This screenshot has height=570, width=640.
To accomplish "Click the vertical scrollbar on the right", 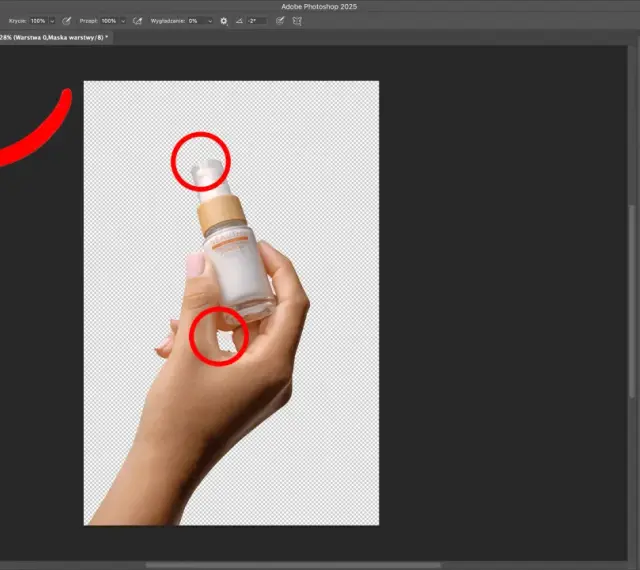I will [x=632, y=301].
